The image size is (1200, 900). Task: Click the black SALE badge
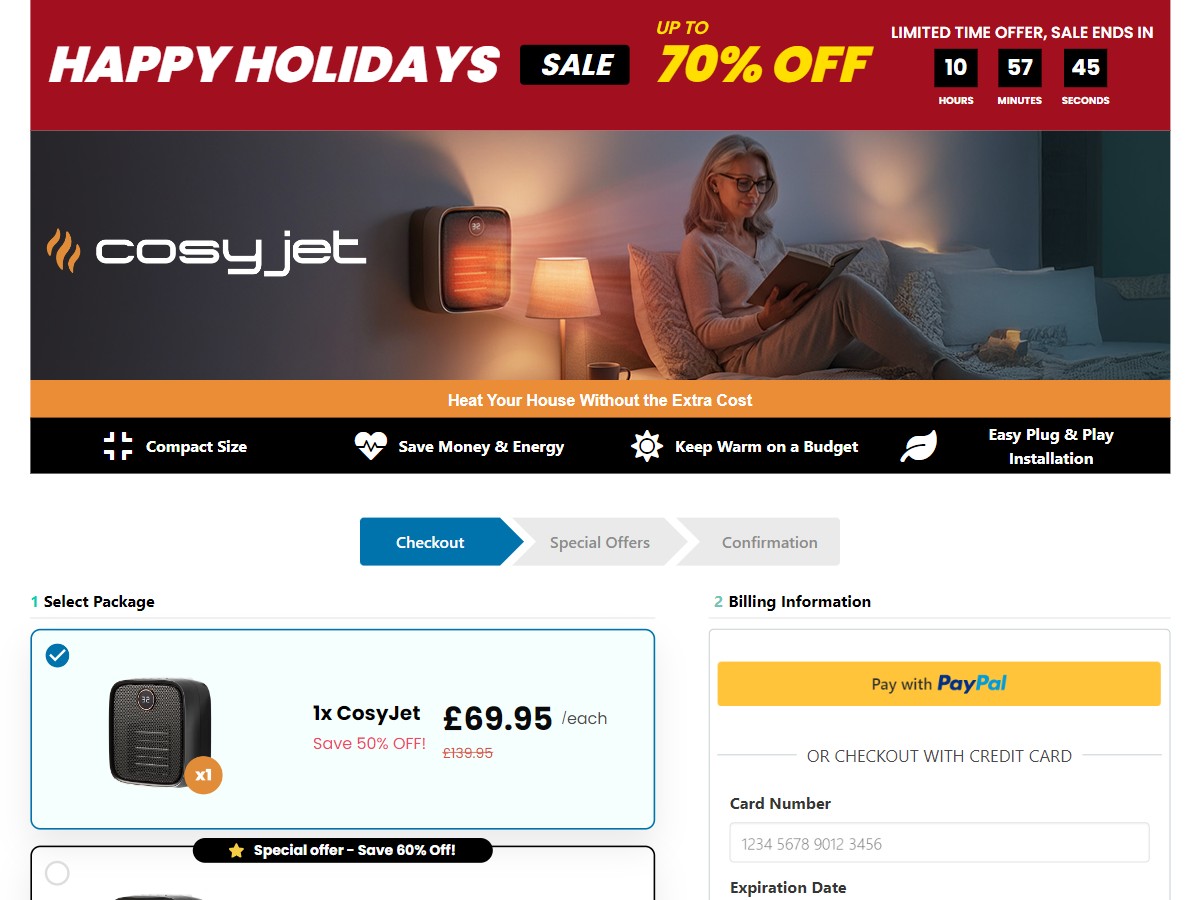point(575,65)
